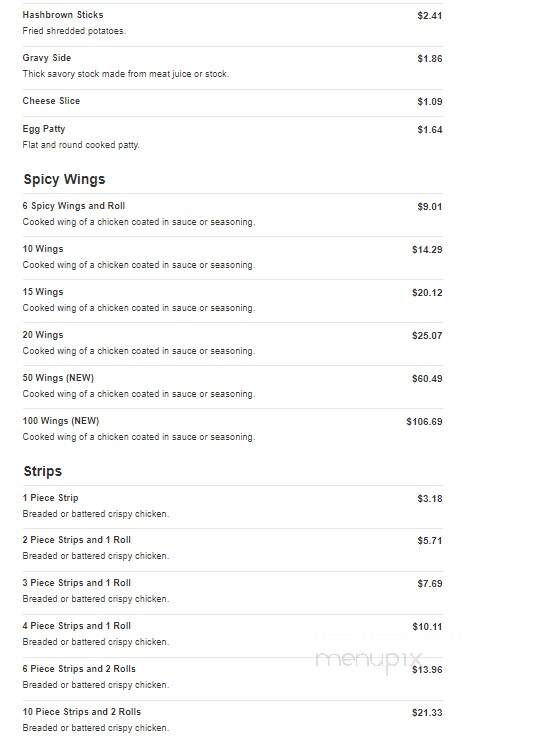Choose 6 Spicy Wings and Roll
The image size is (548, 742).
click(x=232, y=215)
